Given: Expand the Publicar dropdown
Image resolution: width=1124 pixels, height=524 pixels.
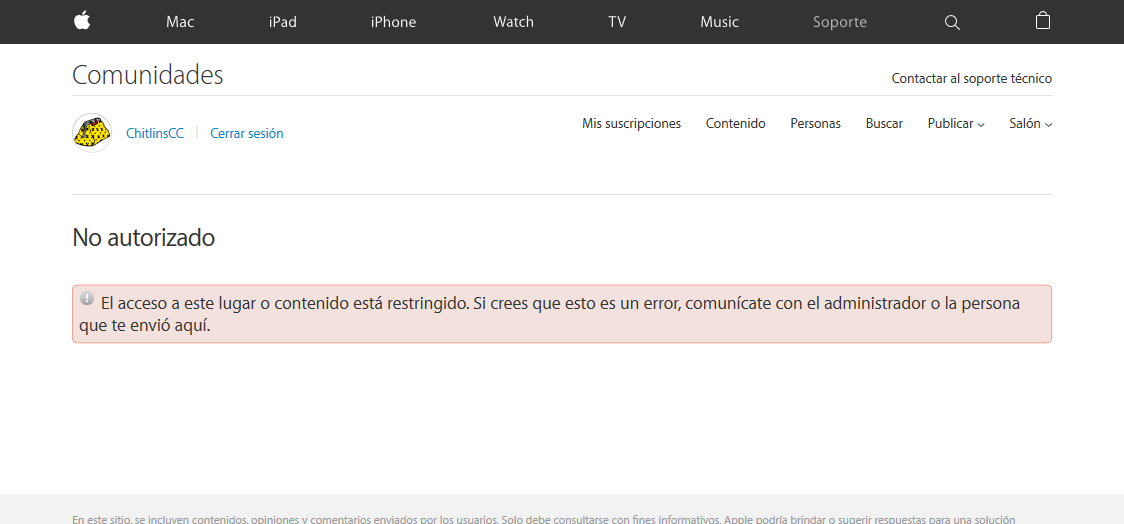Looking at the screenshot, I should pos(956,123).
